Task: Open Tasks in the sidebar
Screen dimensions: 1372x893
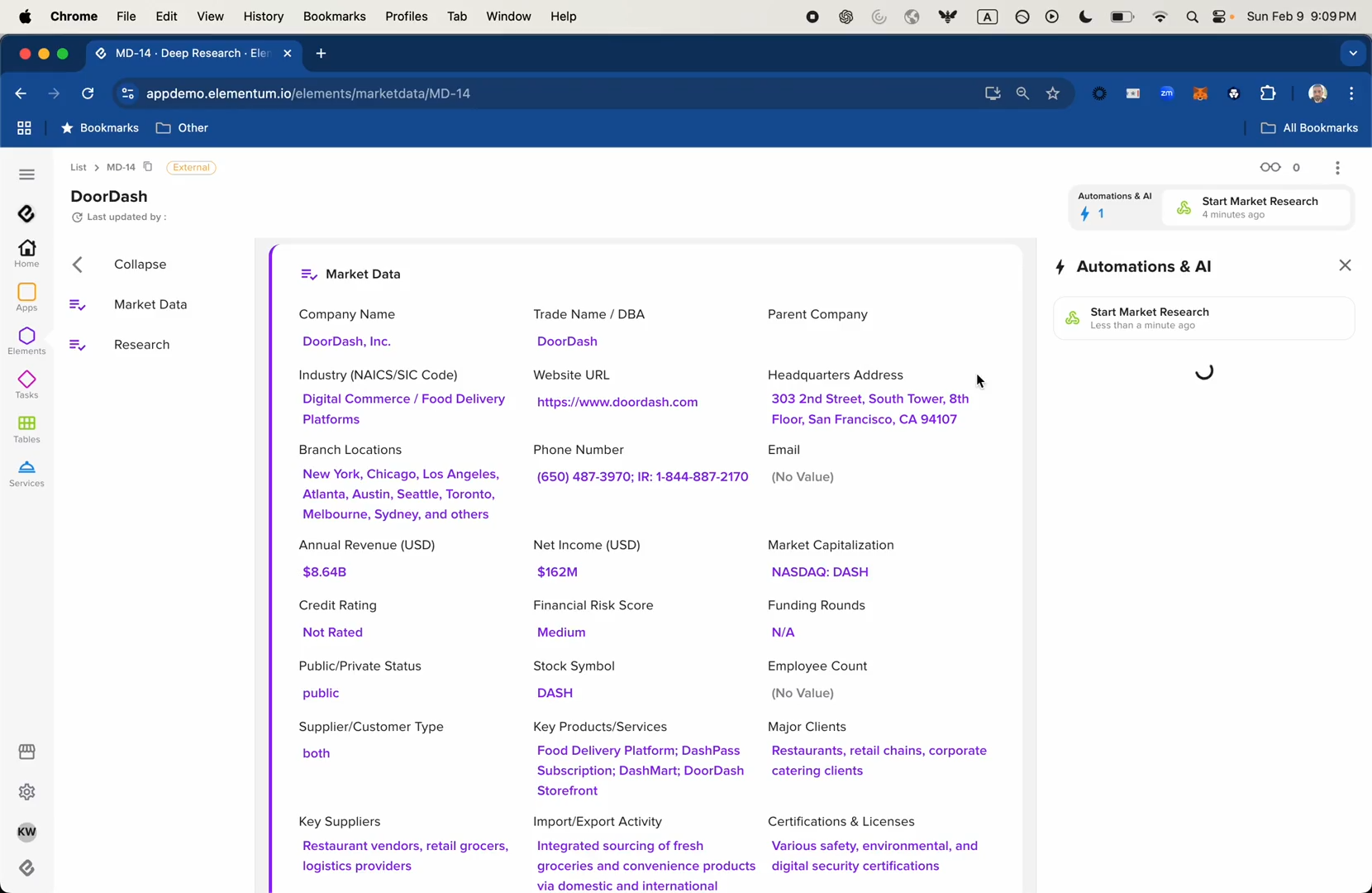Action: point(26,385)
